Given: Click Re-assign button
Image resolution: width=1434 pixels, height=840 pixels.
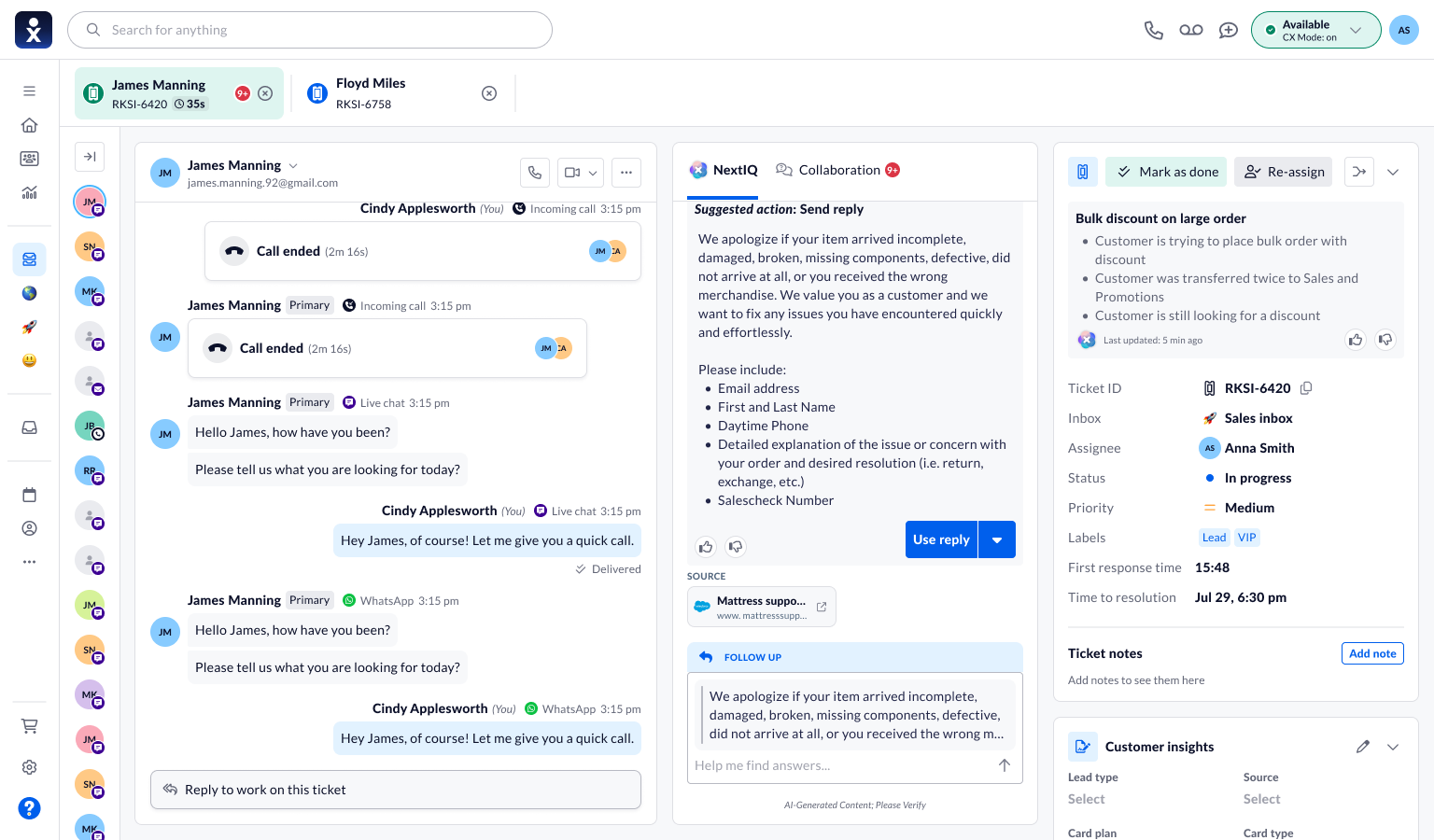Looking at the screenshot, I should (1286, 172).
